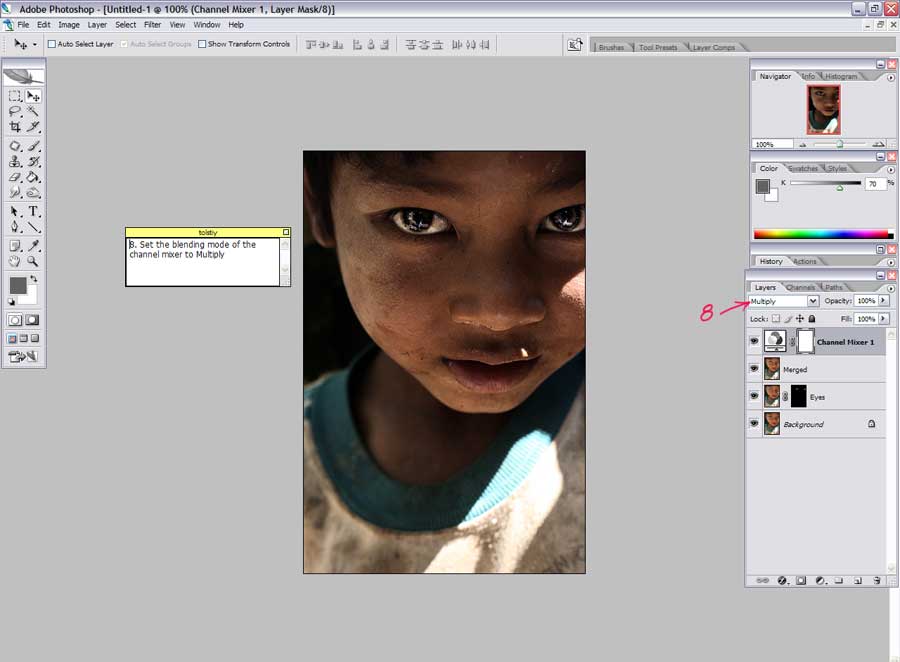Enable Auto Select Layer checkbox
Viewport: 900px width, 662px height.
pos(52,44)
